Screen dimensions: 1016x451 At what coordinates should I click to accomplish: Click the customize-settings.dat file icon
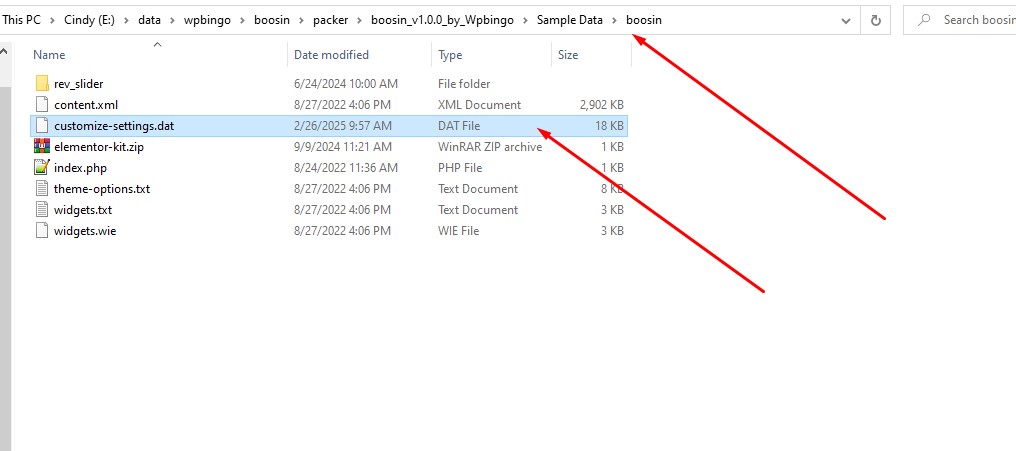click(x=42, y=126)
